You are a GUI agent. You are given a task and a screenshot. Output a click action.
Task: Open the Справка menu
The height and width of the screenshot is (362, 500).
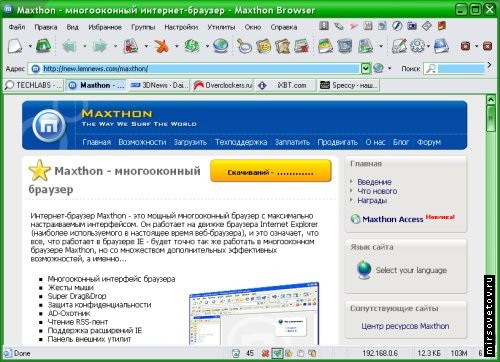284,27
